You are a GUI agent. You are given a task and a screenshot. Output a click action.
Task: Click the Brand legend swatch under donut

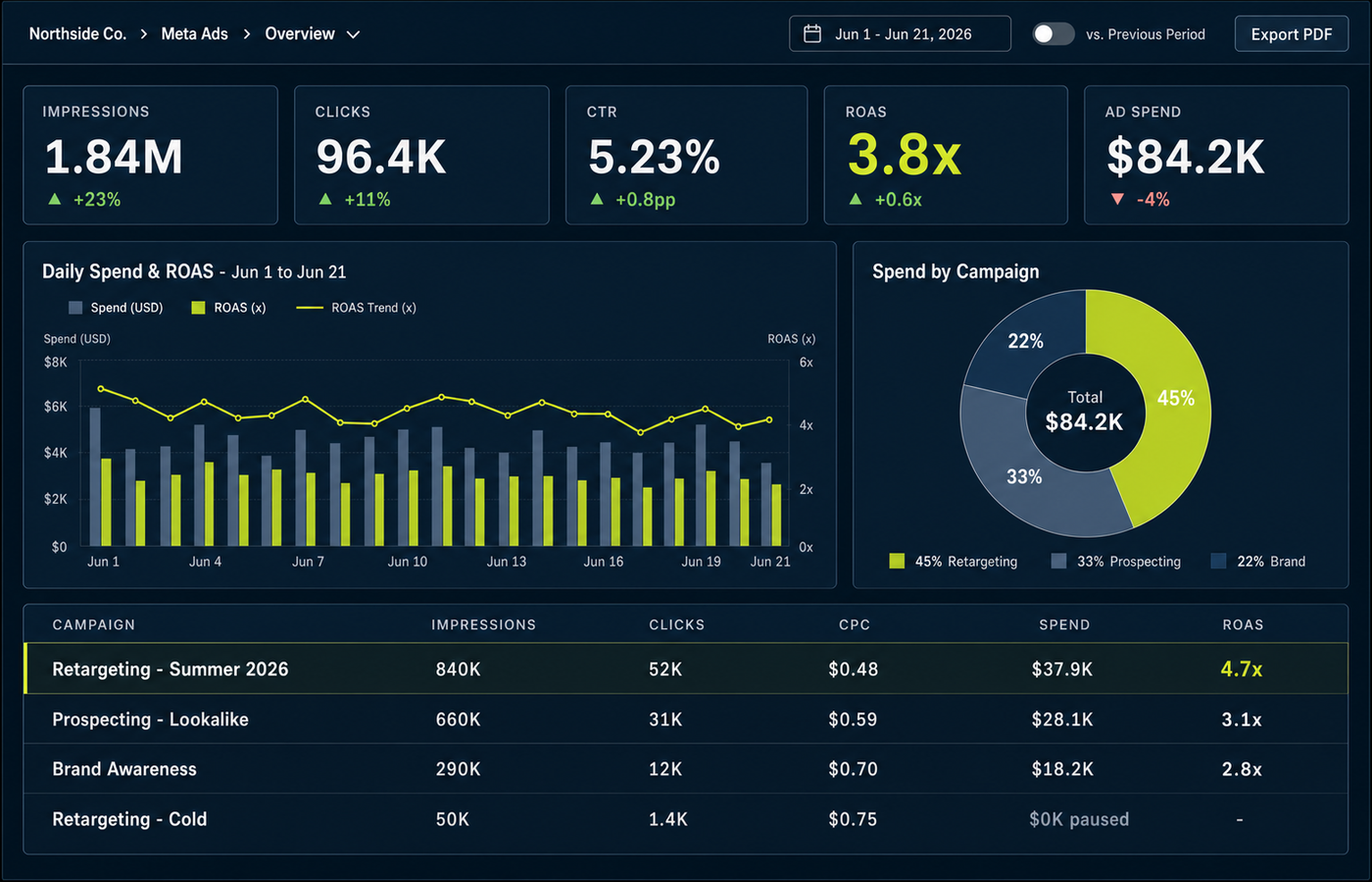1218,561
